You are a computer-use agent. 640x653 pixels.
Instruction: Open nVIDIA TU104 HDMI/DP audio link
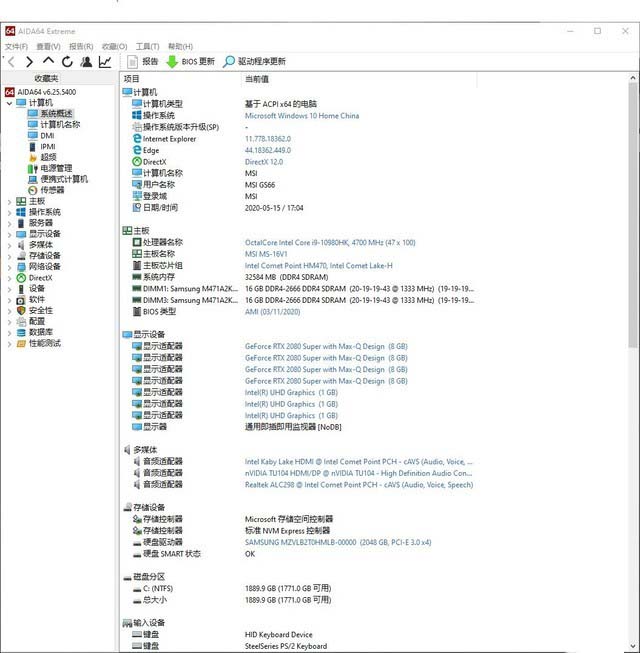358,474
